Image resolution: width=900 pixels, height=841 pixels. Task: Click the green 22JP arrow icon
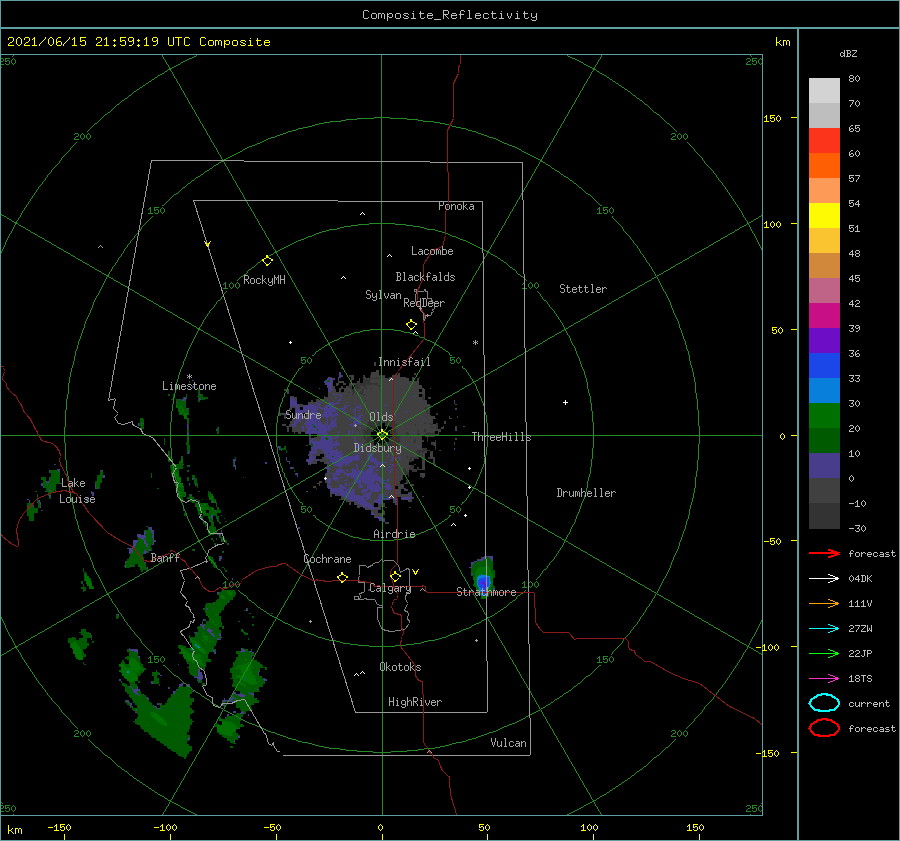[x=824, y=653]
